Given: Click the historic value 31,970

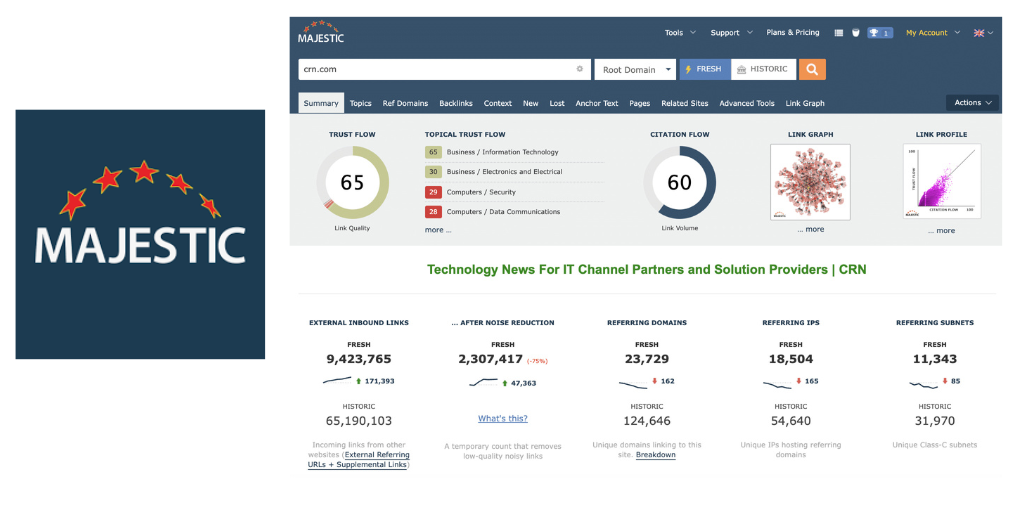Looking at the screenshot, I should [935, 421].
